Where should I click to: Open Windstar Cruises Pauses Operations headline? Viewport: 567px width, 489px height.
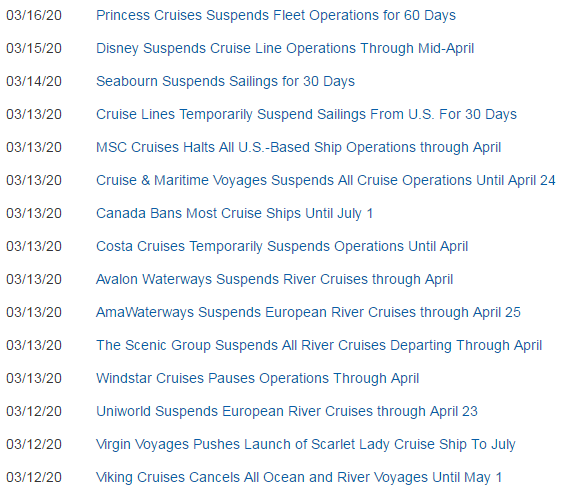tap(257, 378)
